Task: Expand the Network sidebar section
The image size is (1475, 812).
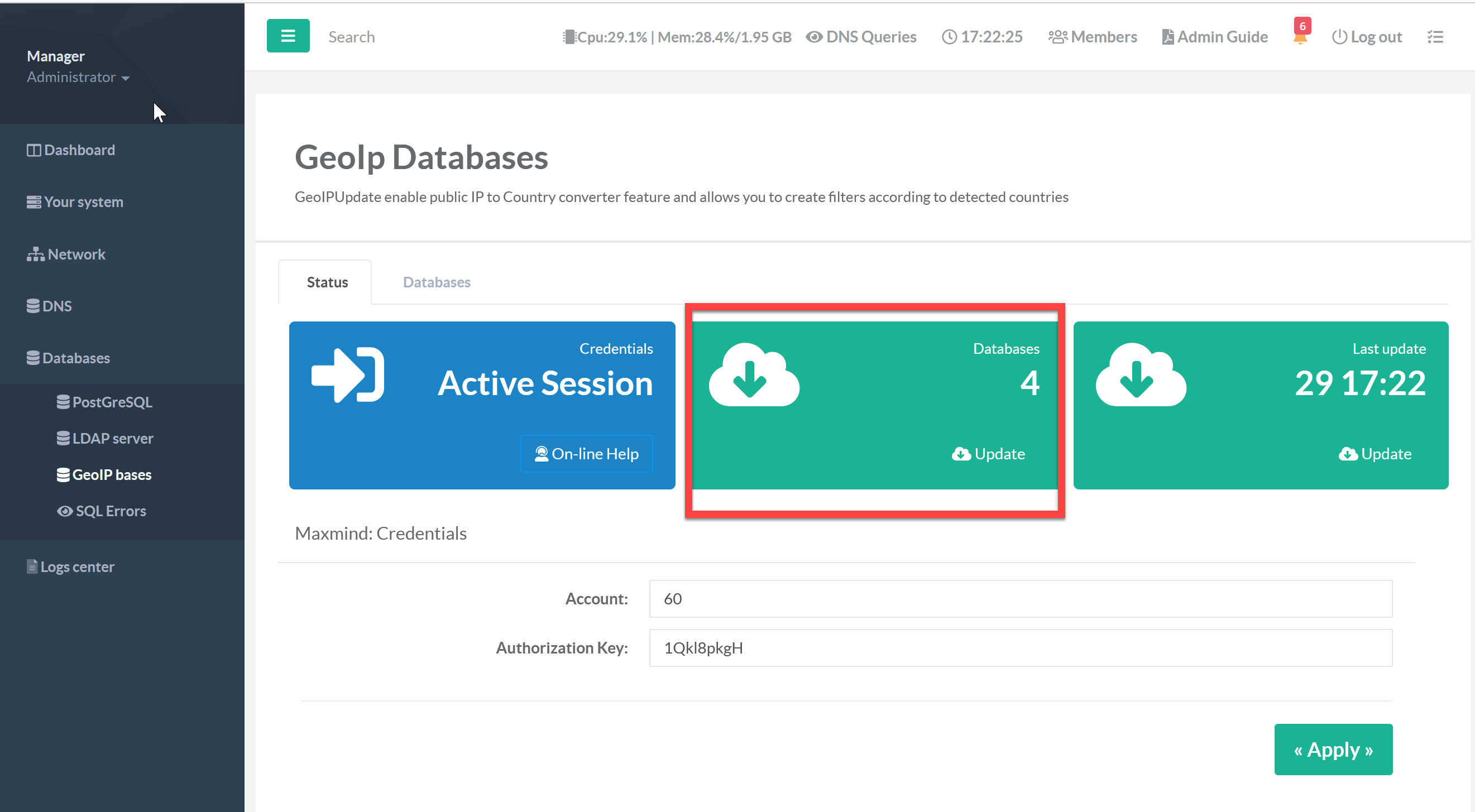Action: (66, 254)
